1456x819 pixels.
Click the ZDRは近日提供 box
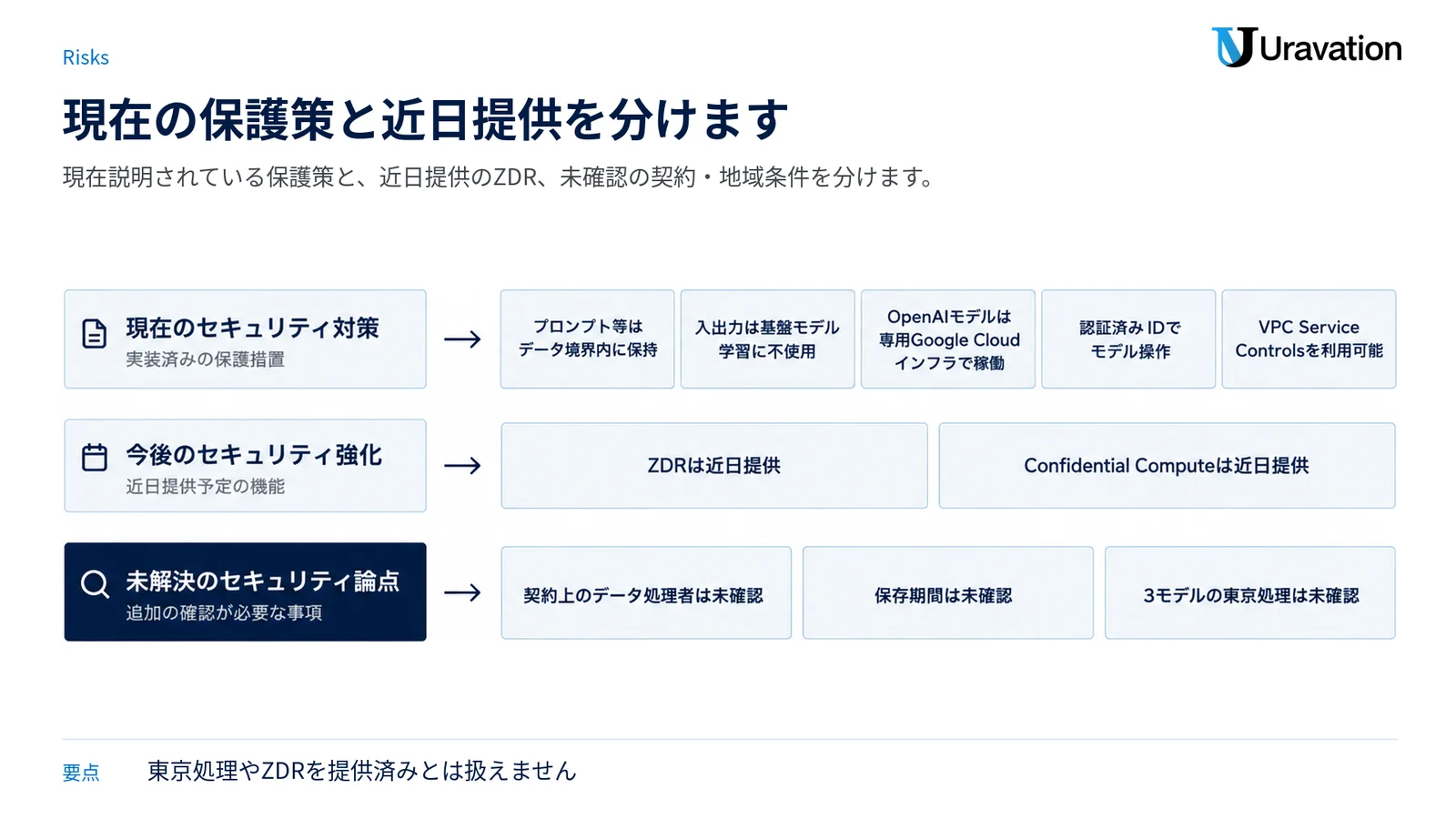pos(714,466)
